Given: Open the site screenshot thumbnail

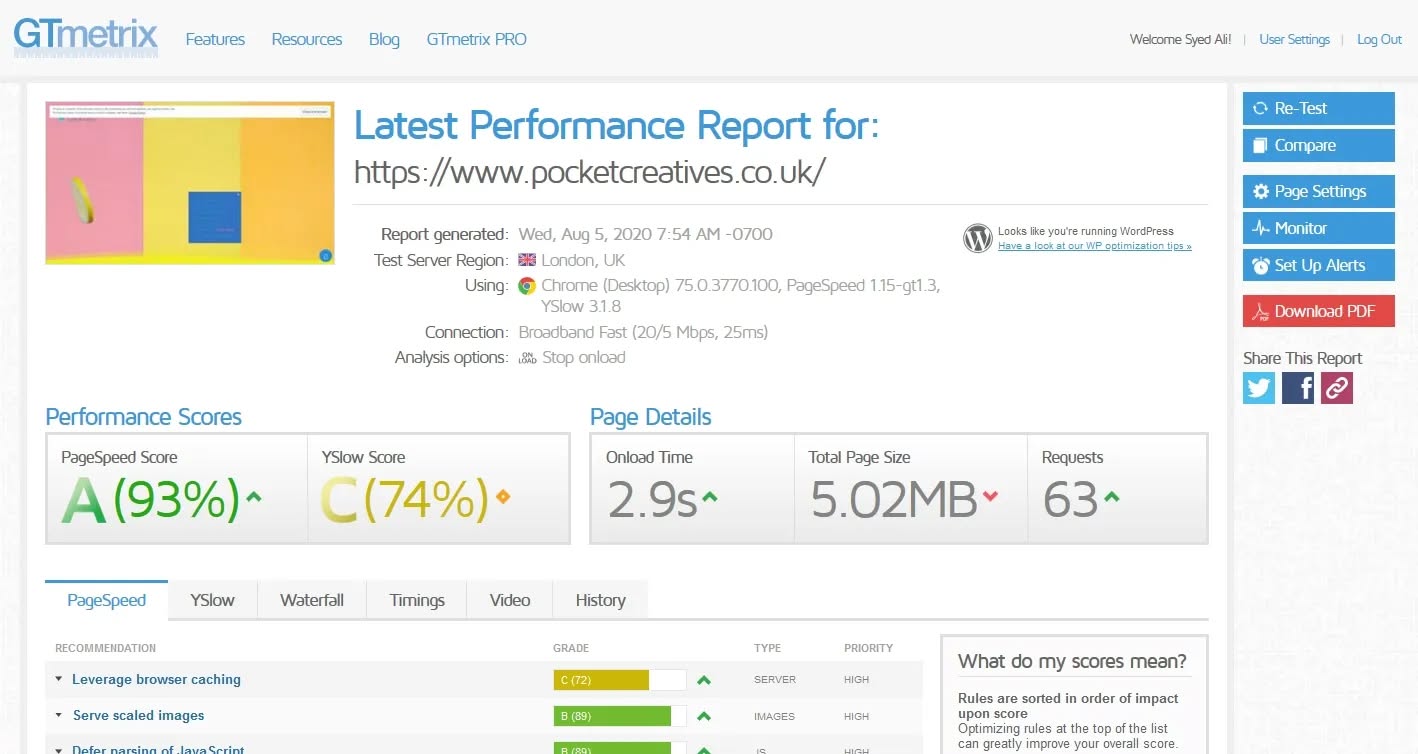Looking at the screenshot, I should pos(190,182).
